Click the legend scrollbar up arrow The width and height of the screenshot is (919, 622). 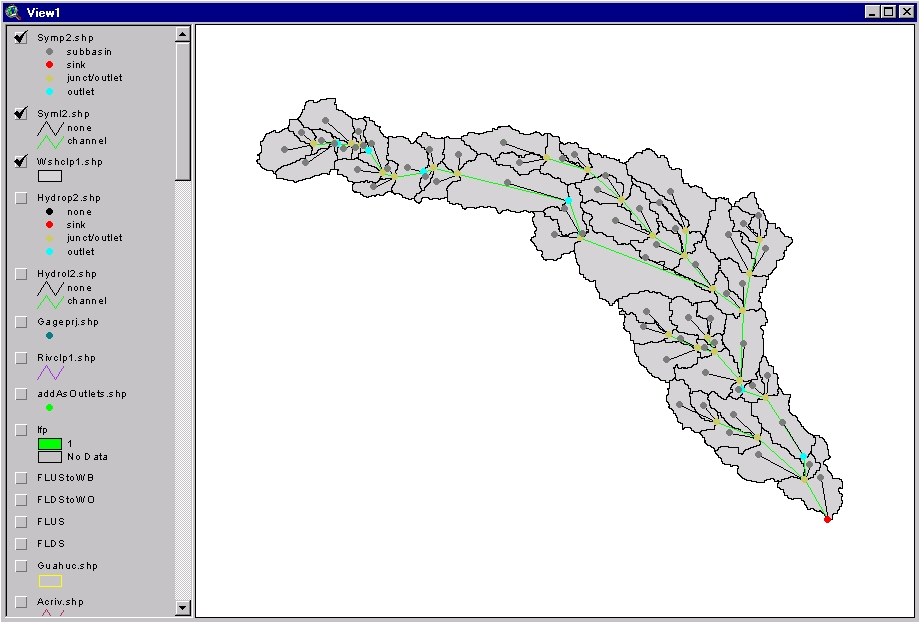(183, 34)
